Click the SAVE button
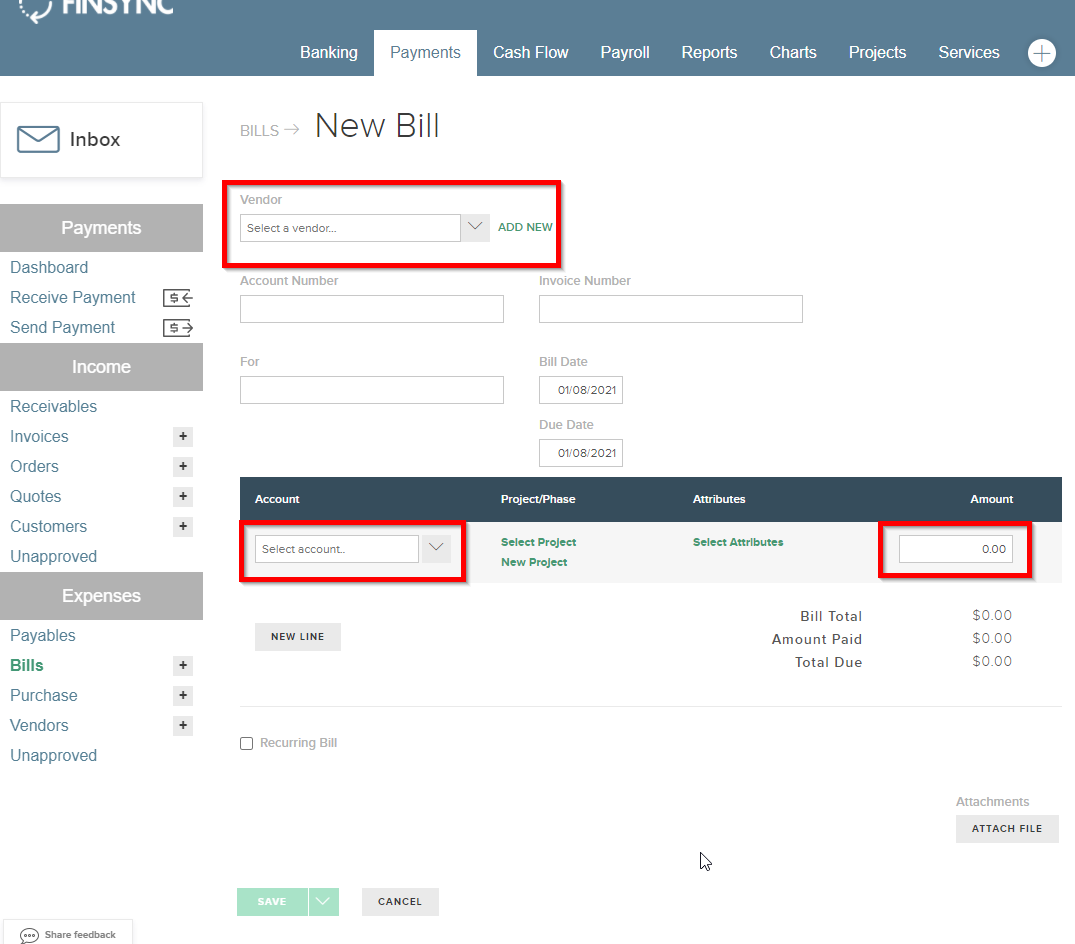Screen dimensions: 1075x944 coord(272,902)
